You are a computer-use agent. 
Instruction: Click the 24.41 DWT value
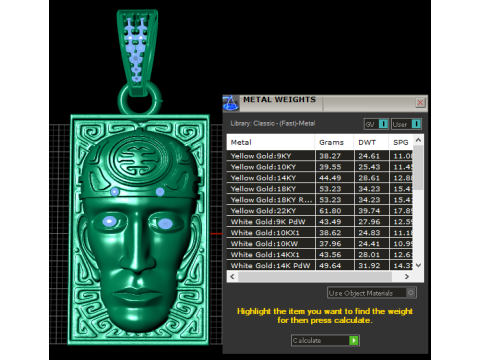point(369,244)
